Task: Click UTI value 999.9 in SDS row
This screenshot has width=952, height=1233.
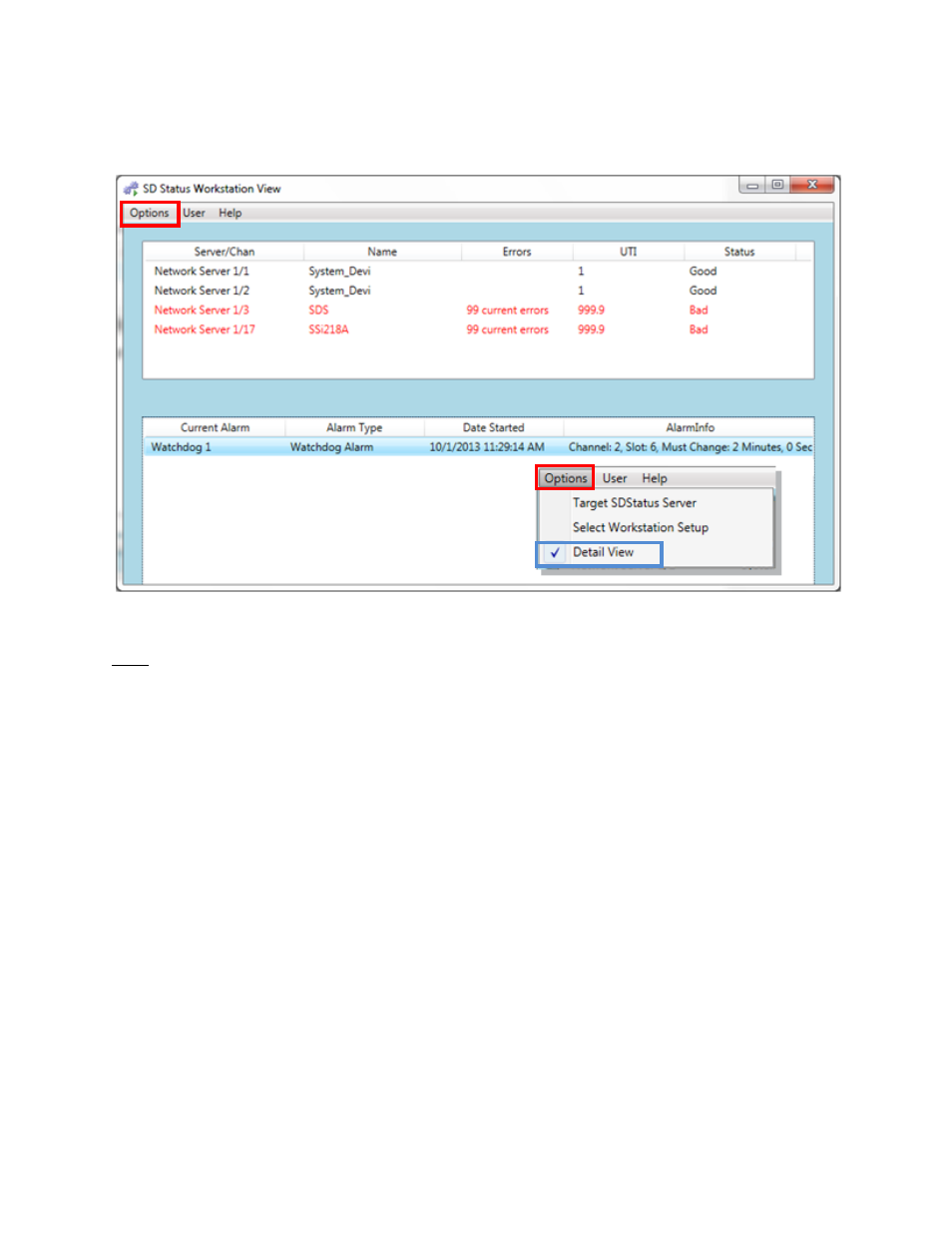Action: 591,310
